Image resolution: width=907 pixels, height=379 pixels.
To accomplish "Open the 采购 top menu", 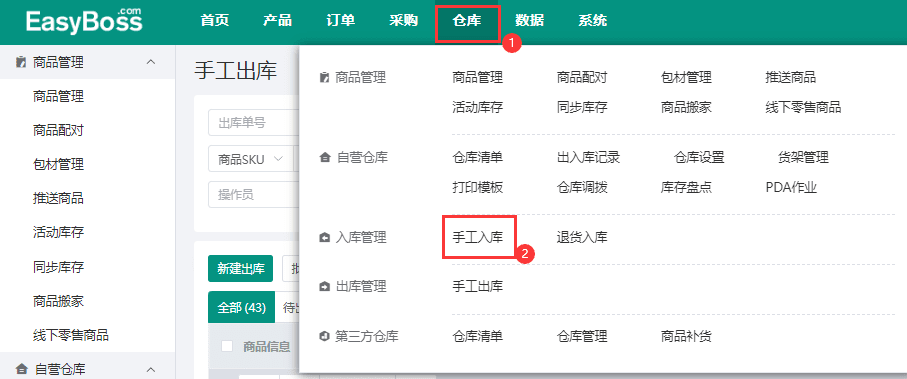I will pyautogui.click(x=403, y=21).
